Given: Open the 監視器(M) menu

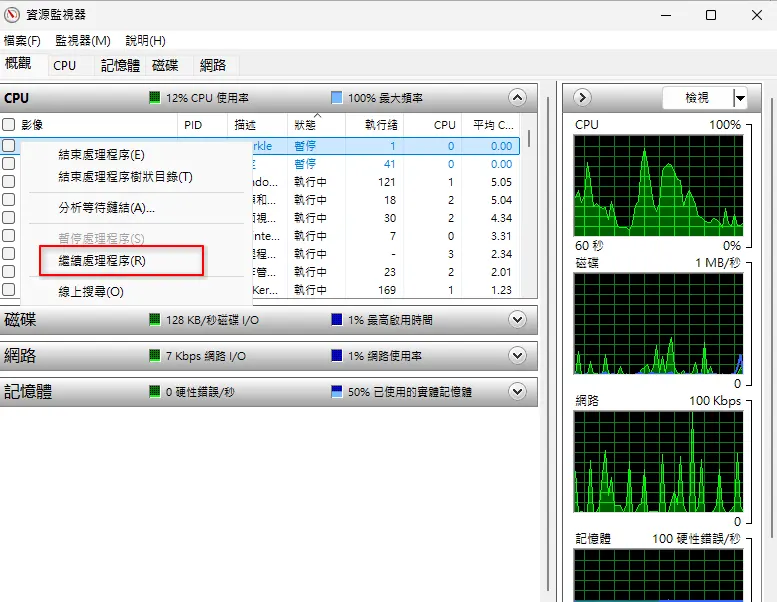Looking at the screenshot, I should tap(83, 41).
